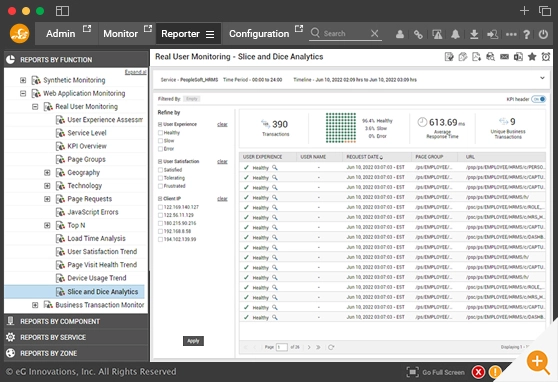Open the Reporter menu

pos(188,34)
